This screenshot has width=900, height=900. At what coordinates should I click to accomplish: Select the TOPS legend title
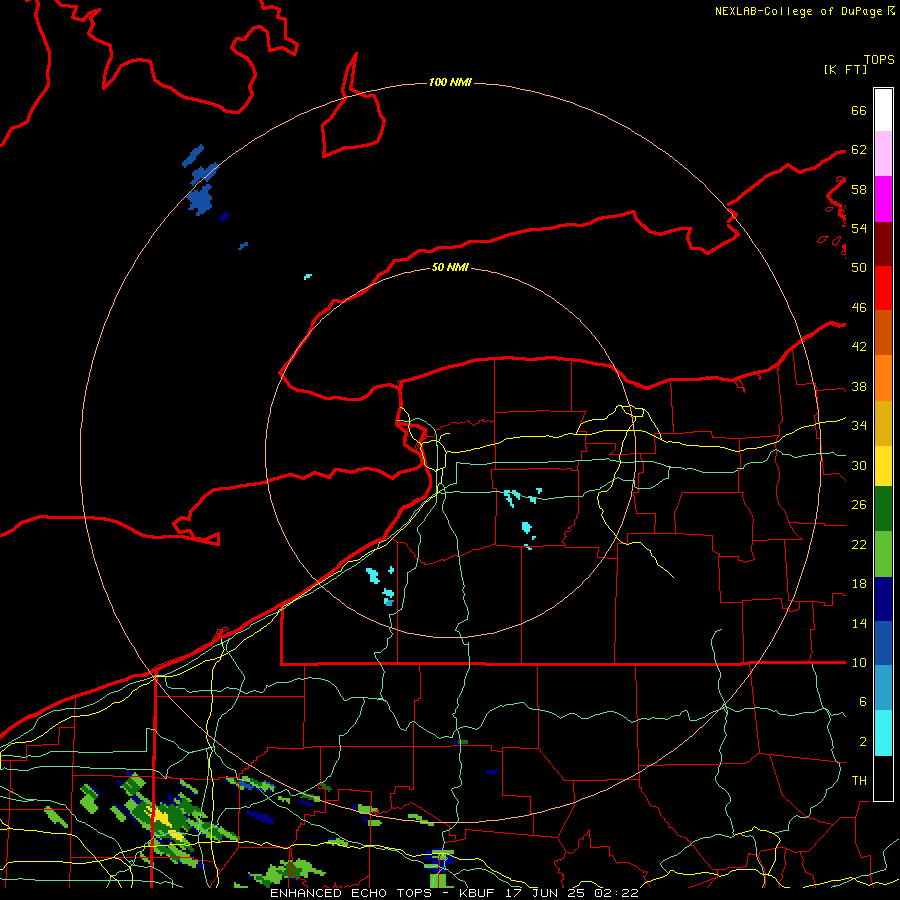879,59
